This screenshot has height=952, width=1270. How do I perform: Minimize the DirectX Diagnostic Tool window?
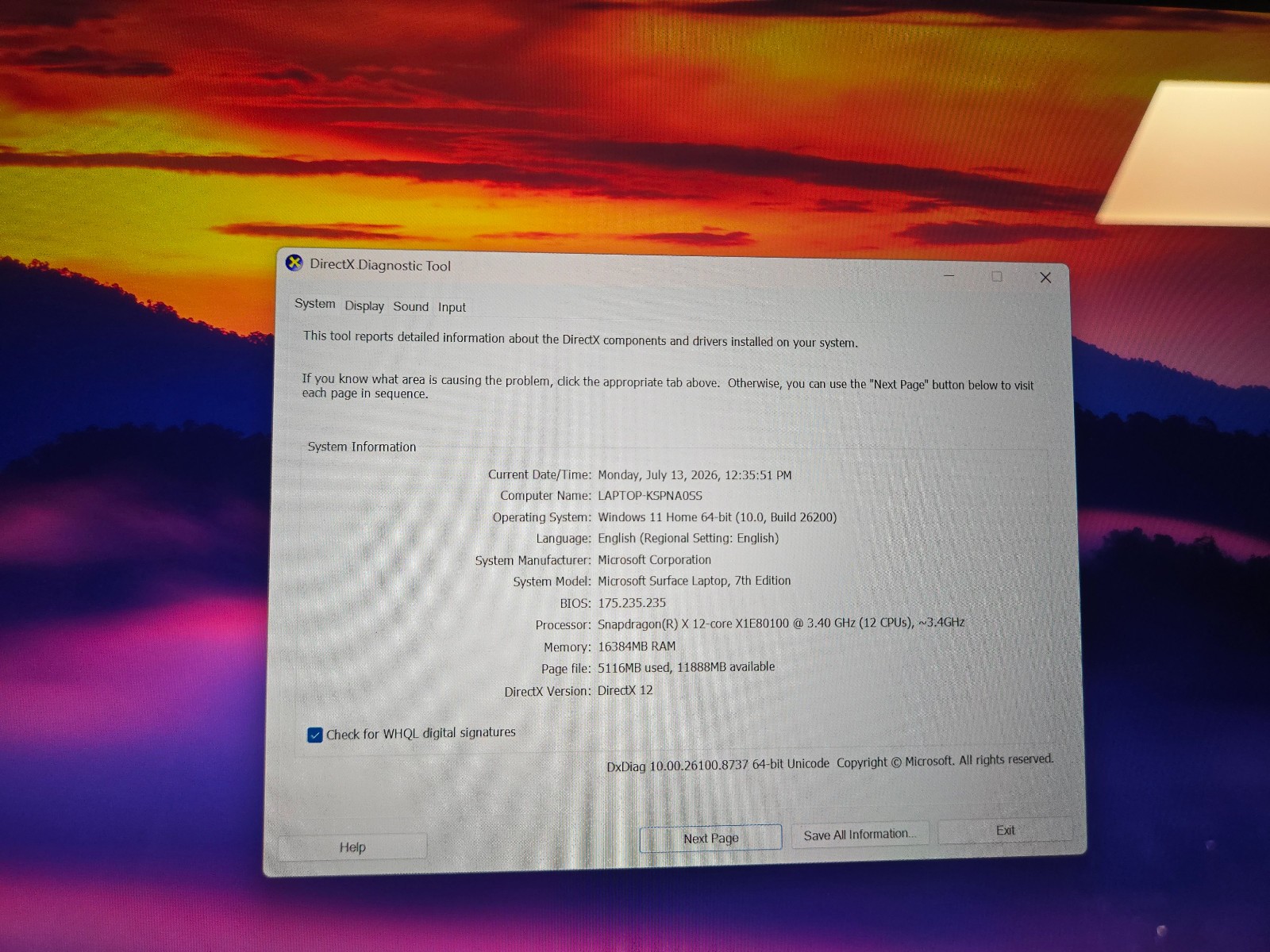click(x=949, y=276)
